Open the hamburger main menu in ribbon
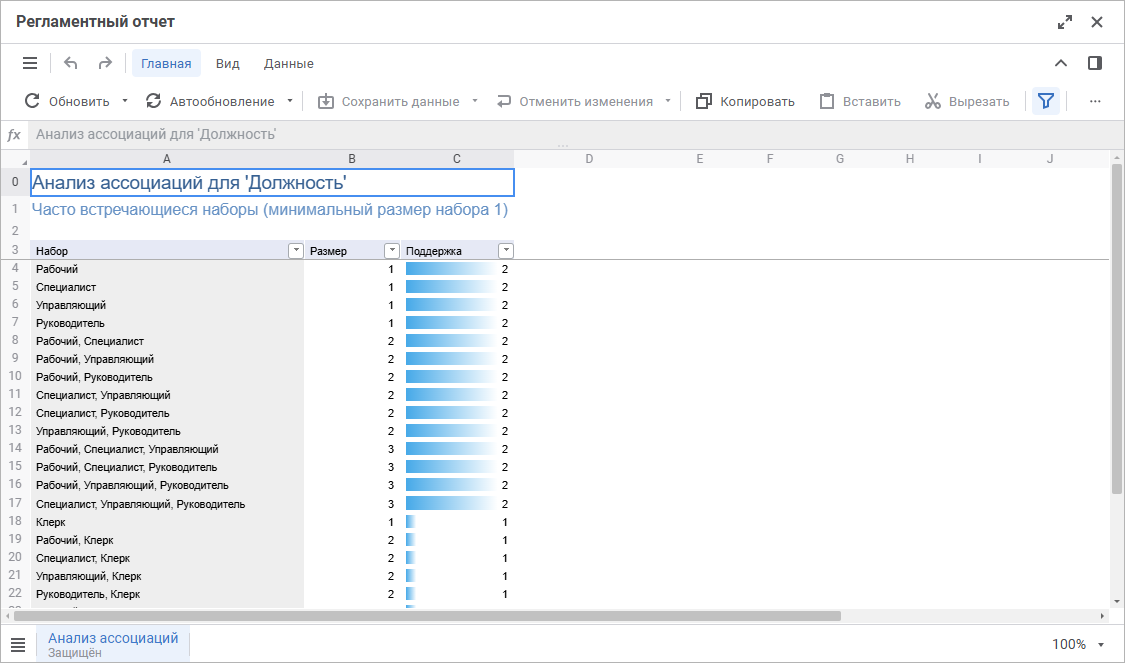The image size is (1125, 663). (30, 63)
